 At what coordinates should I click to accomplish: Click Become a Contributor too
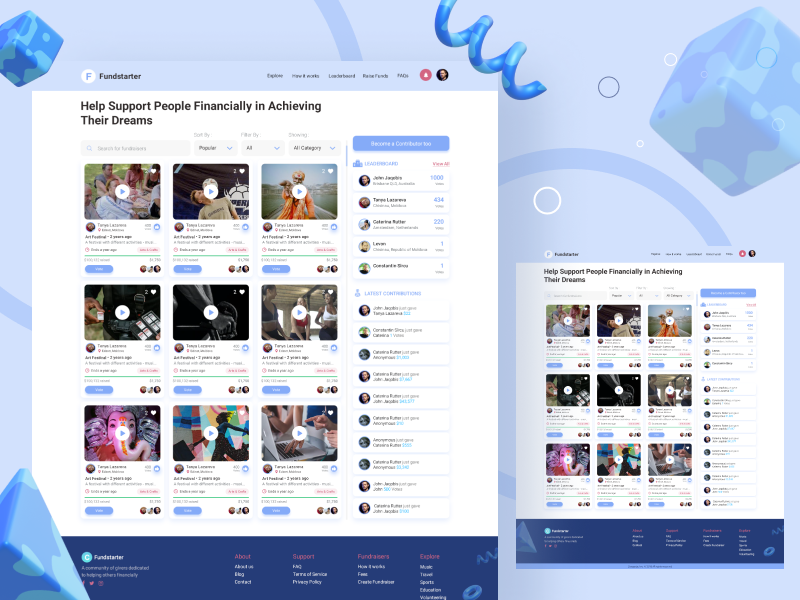[401, 143]
